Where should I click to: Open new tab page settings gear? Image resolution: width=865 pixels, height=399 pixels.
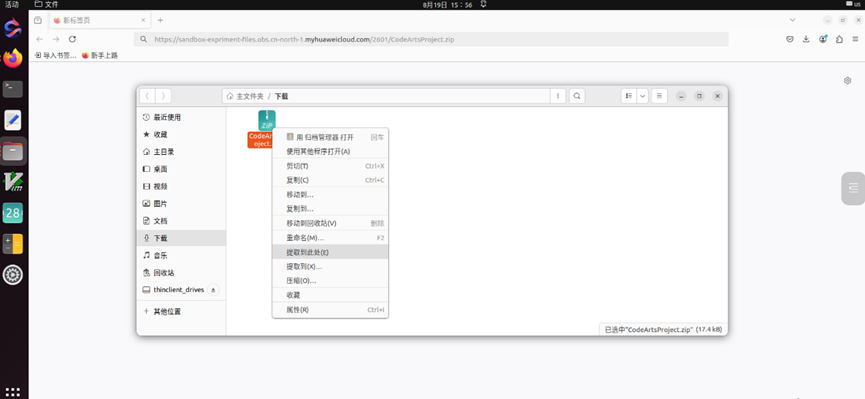point(848,81)
